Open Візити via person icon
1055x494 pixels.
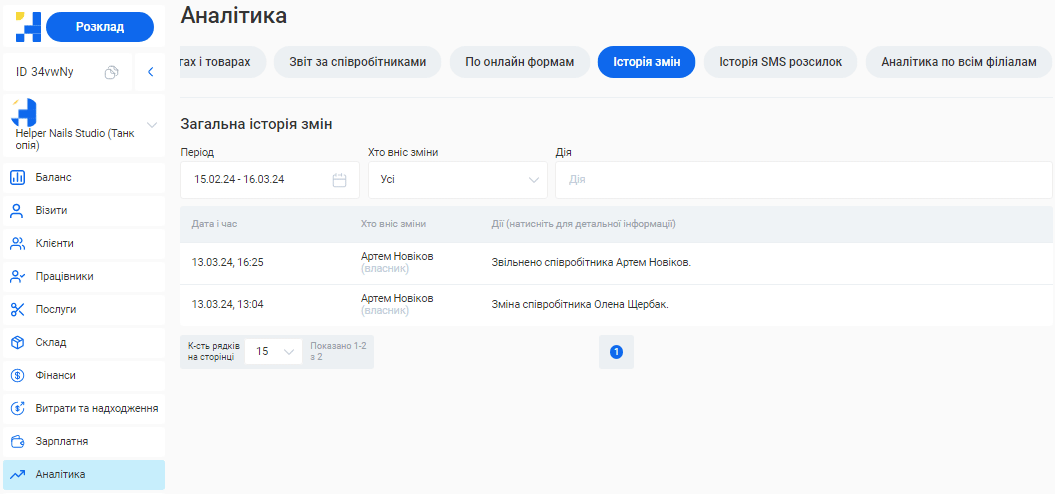point(17,211)
